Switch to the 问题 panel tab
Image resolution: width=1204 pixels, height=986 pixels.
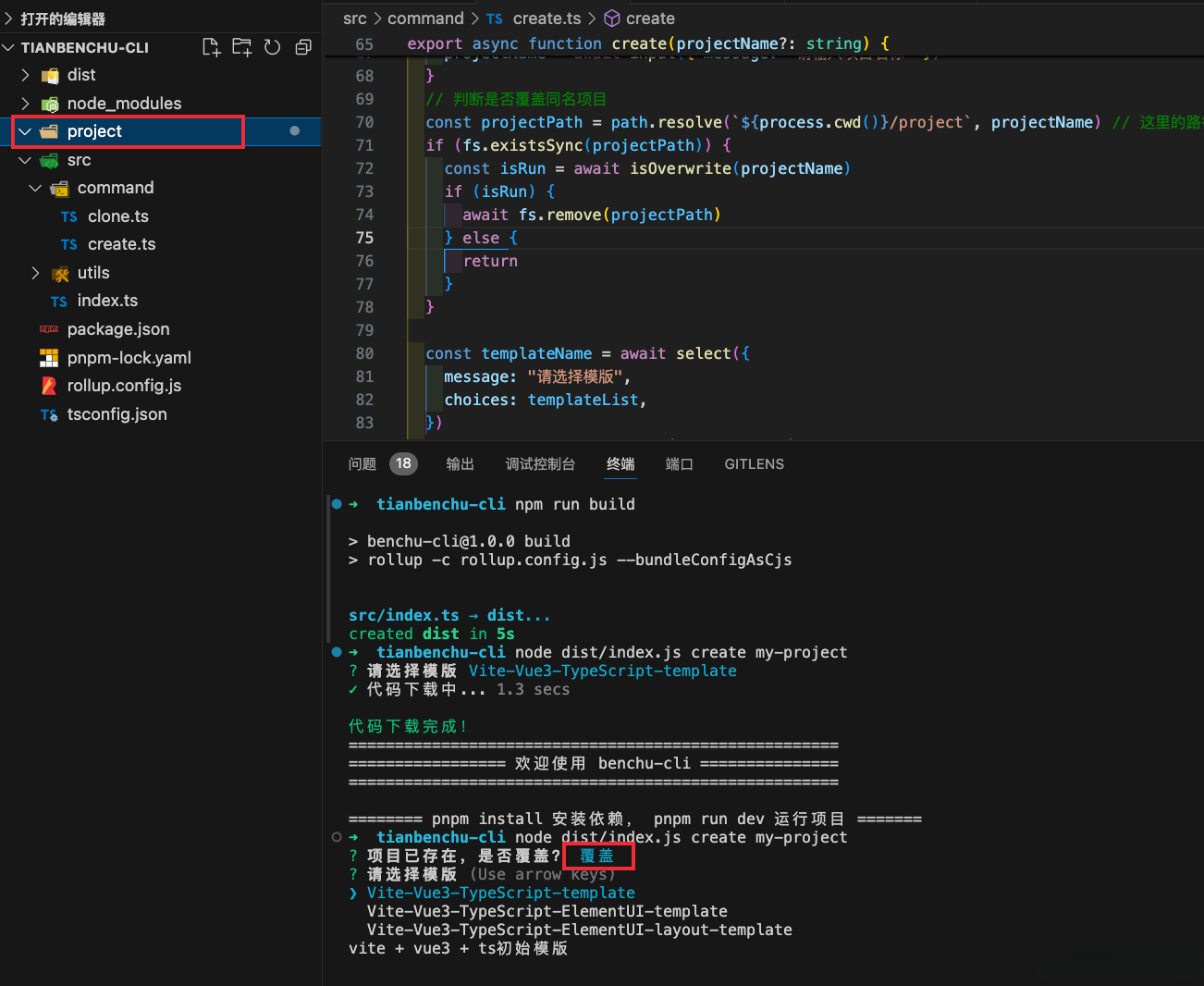(362, 464)
